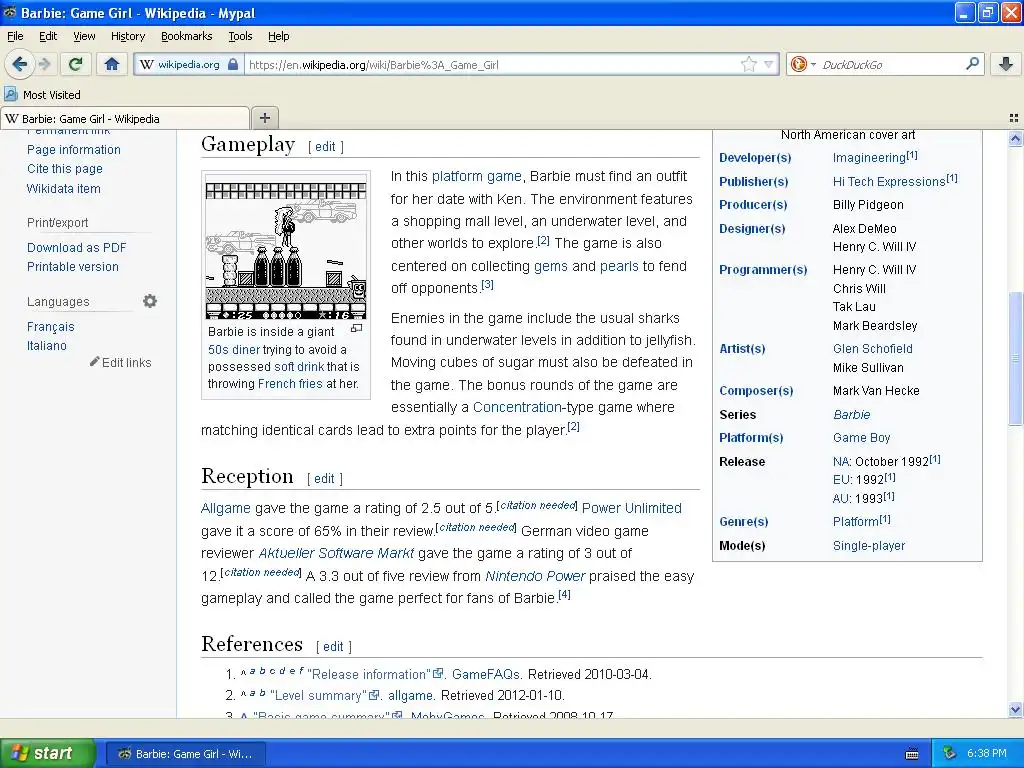1024x768 pixels.
Task: Edit the Gameplay section
Action: pyautogui.click(x=325, y=147)
